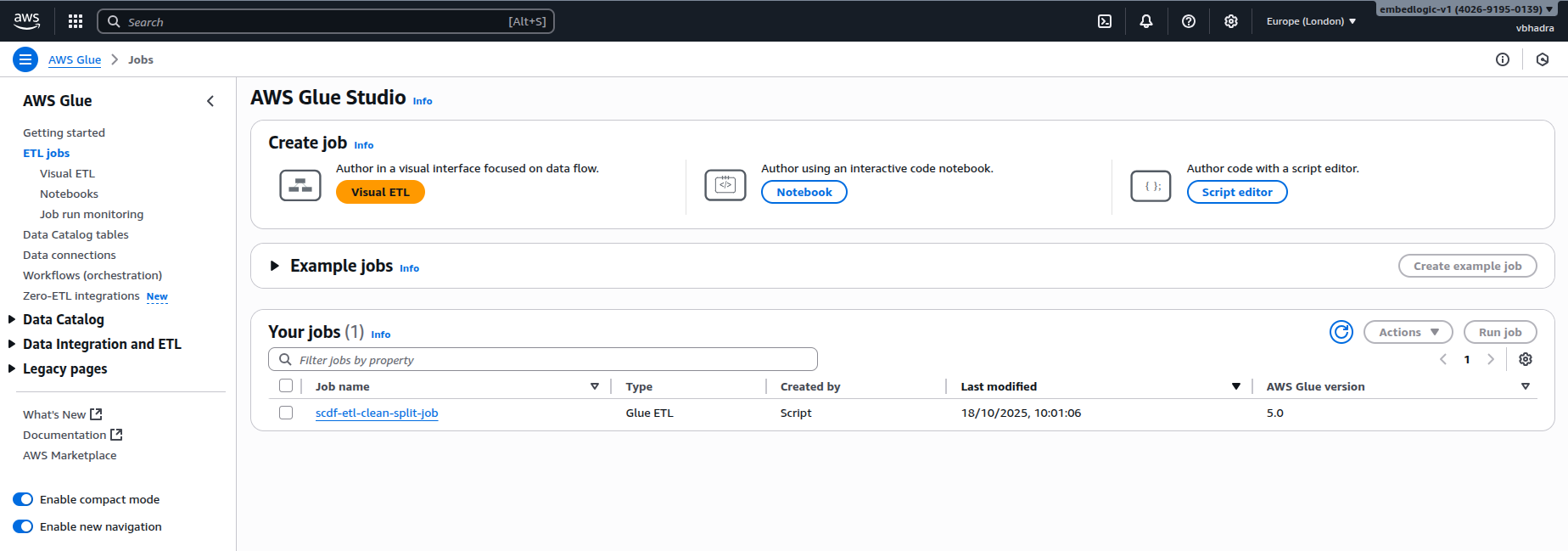Toggle Enable compact mode switch

[x=23, y=499]
